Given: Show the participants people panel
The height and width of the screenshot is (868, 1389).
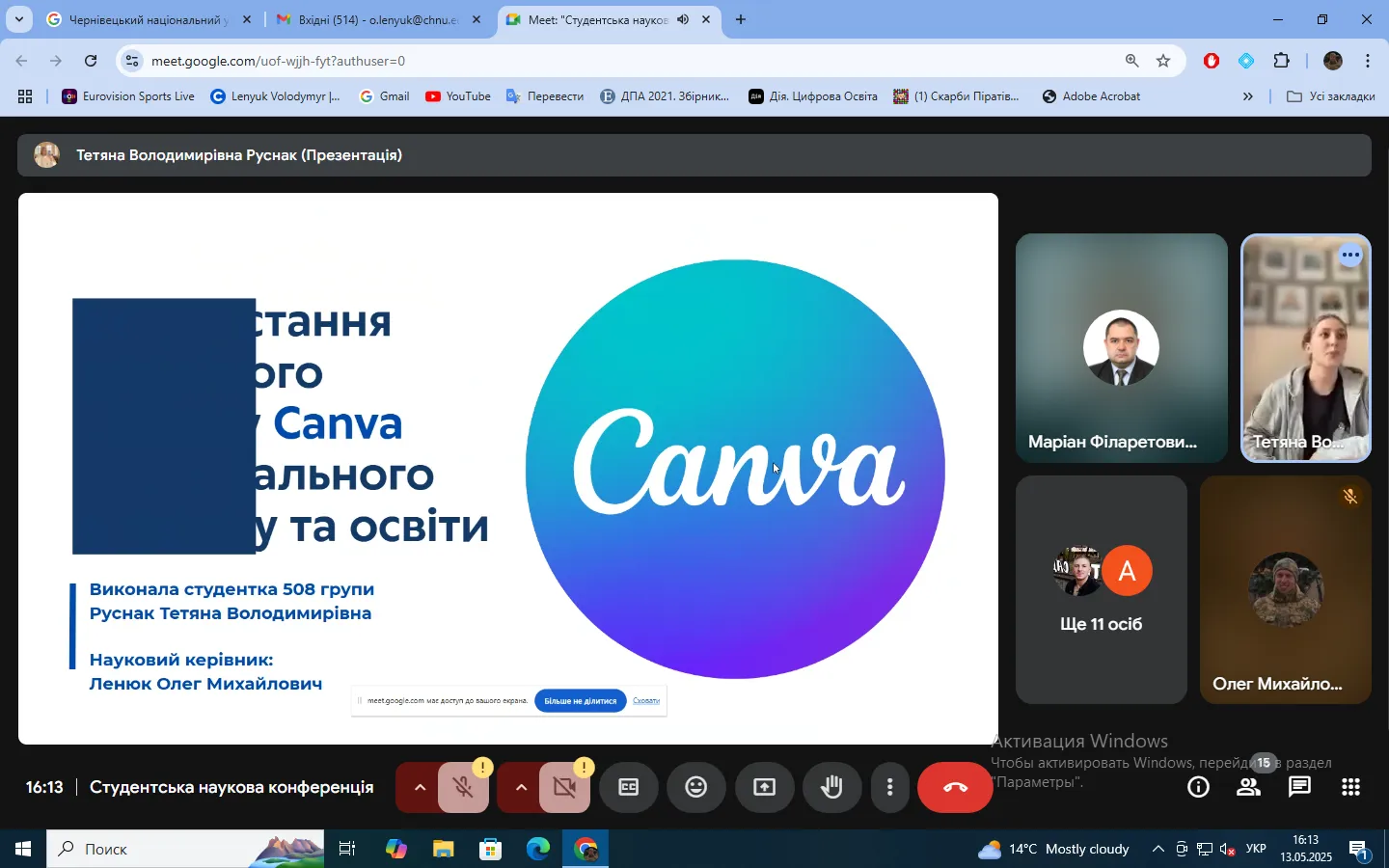Looking at the screenshot, I should (1249, 788).
